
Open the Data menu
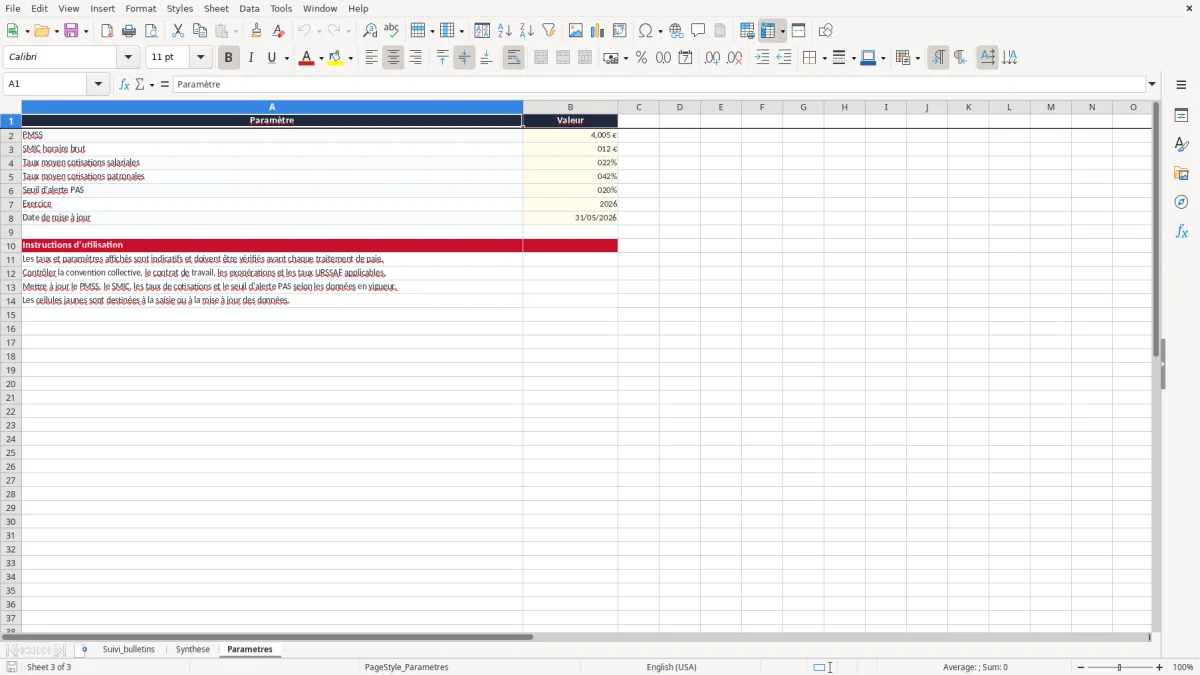pos(249,8)
